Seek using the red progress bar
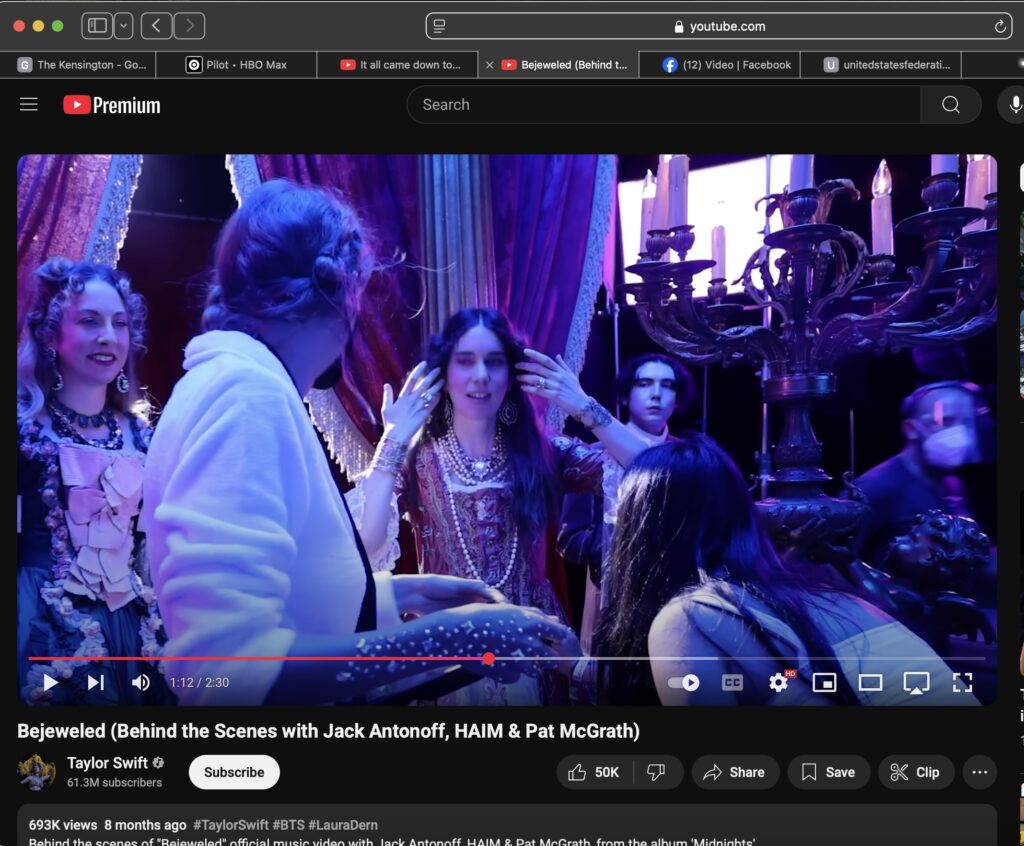Viewport: 1024px width, 846px height. (x=507, y=659)
